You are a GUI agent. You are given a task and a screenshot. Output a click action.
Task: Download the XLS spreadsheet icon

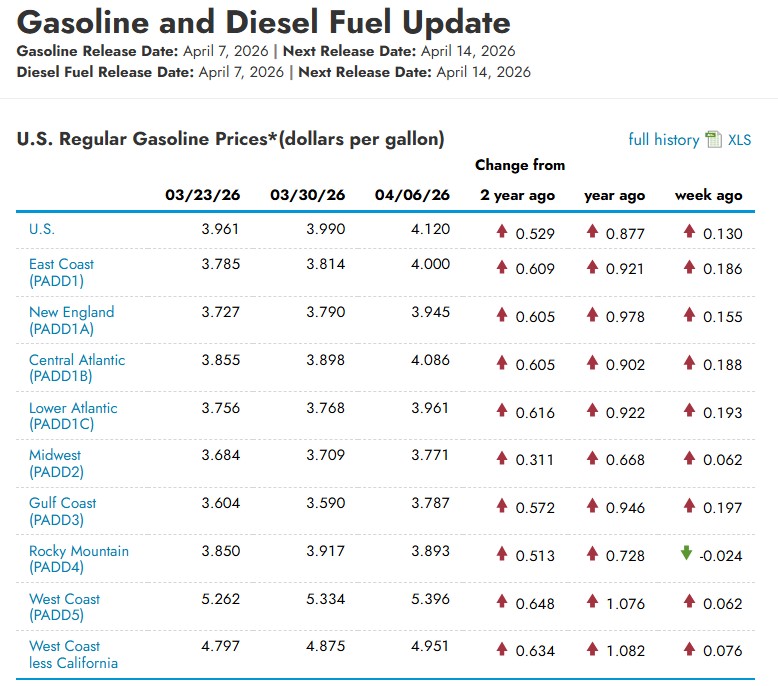pos(713,140)
